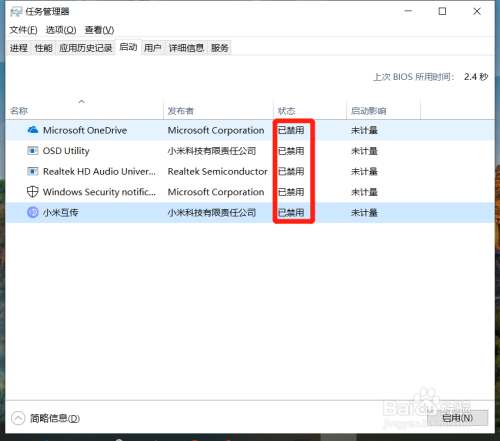
Task: Click the OSD Utility app icon
Action: 32,151
